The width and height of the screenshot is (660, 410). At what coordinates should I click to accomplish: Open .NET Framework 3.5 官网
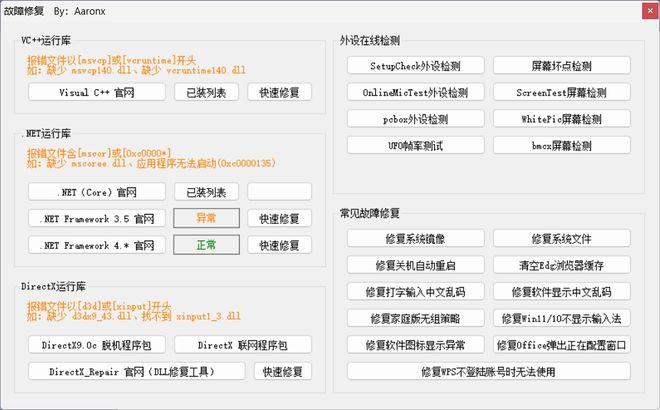[97, 218]
